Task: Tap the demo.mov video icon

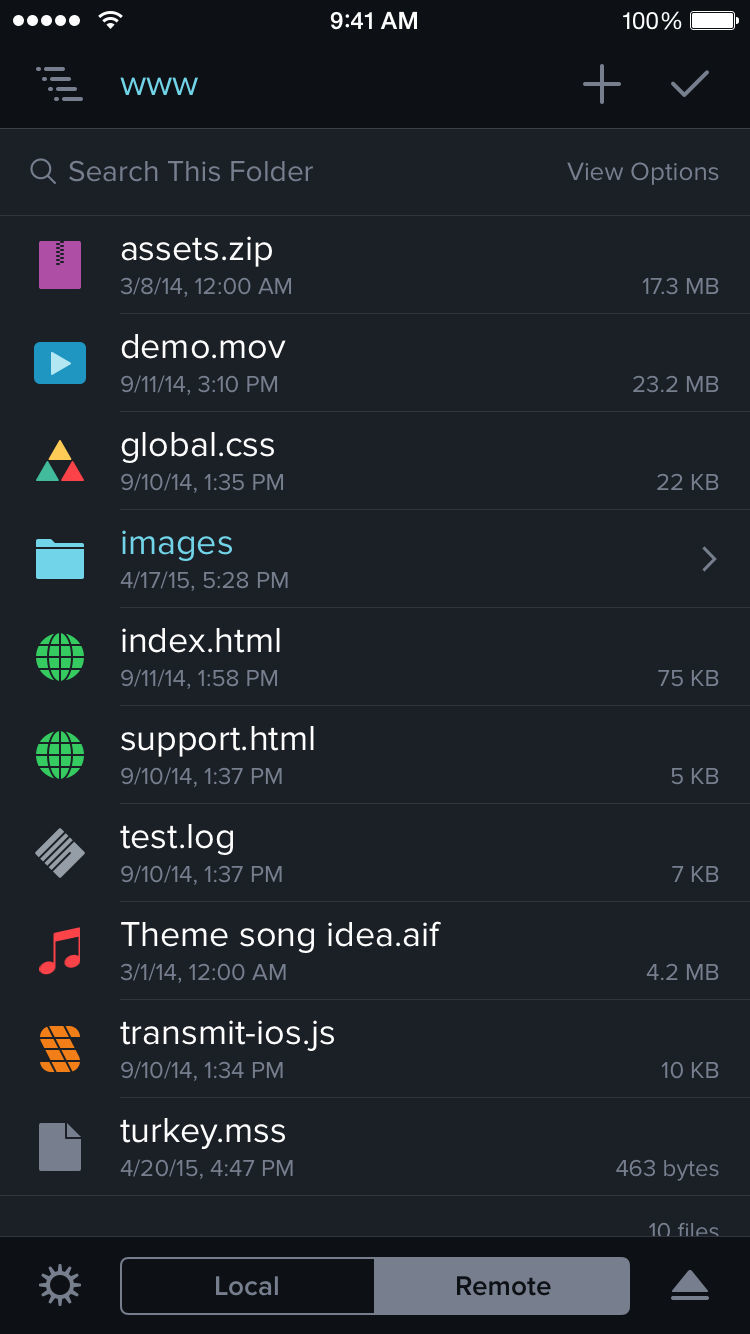Action: click(x=60, y=363)
